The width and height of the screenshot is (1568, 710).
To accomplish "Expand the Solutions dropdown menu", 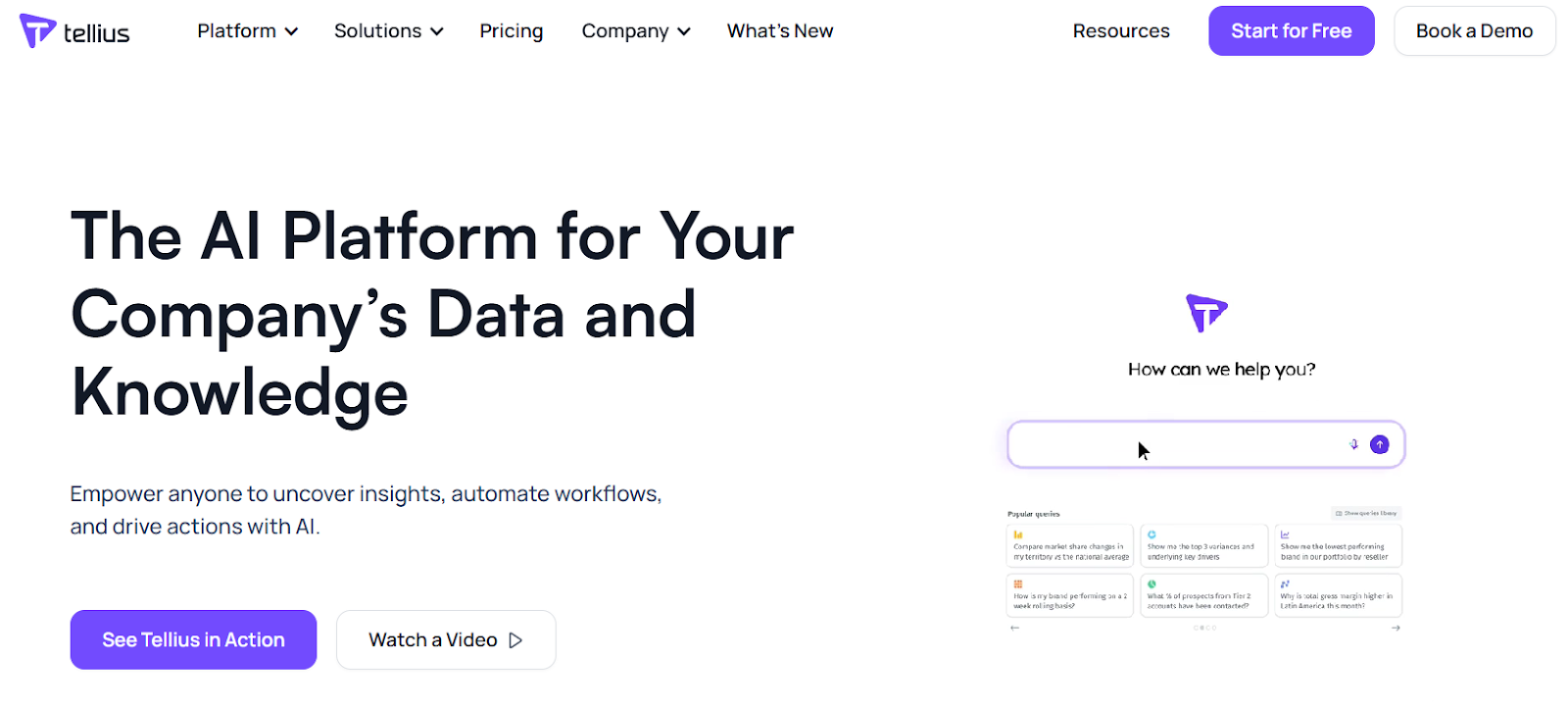I will (x=388, y=31).
